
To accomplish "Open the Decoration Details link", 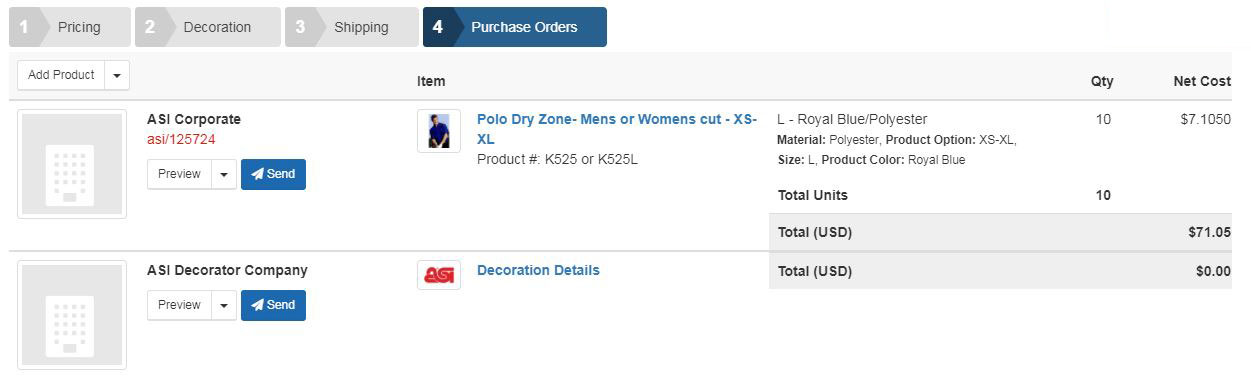I will [538, 270].
